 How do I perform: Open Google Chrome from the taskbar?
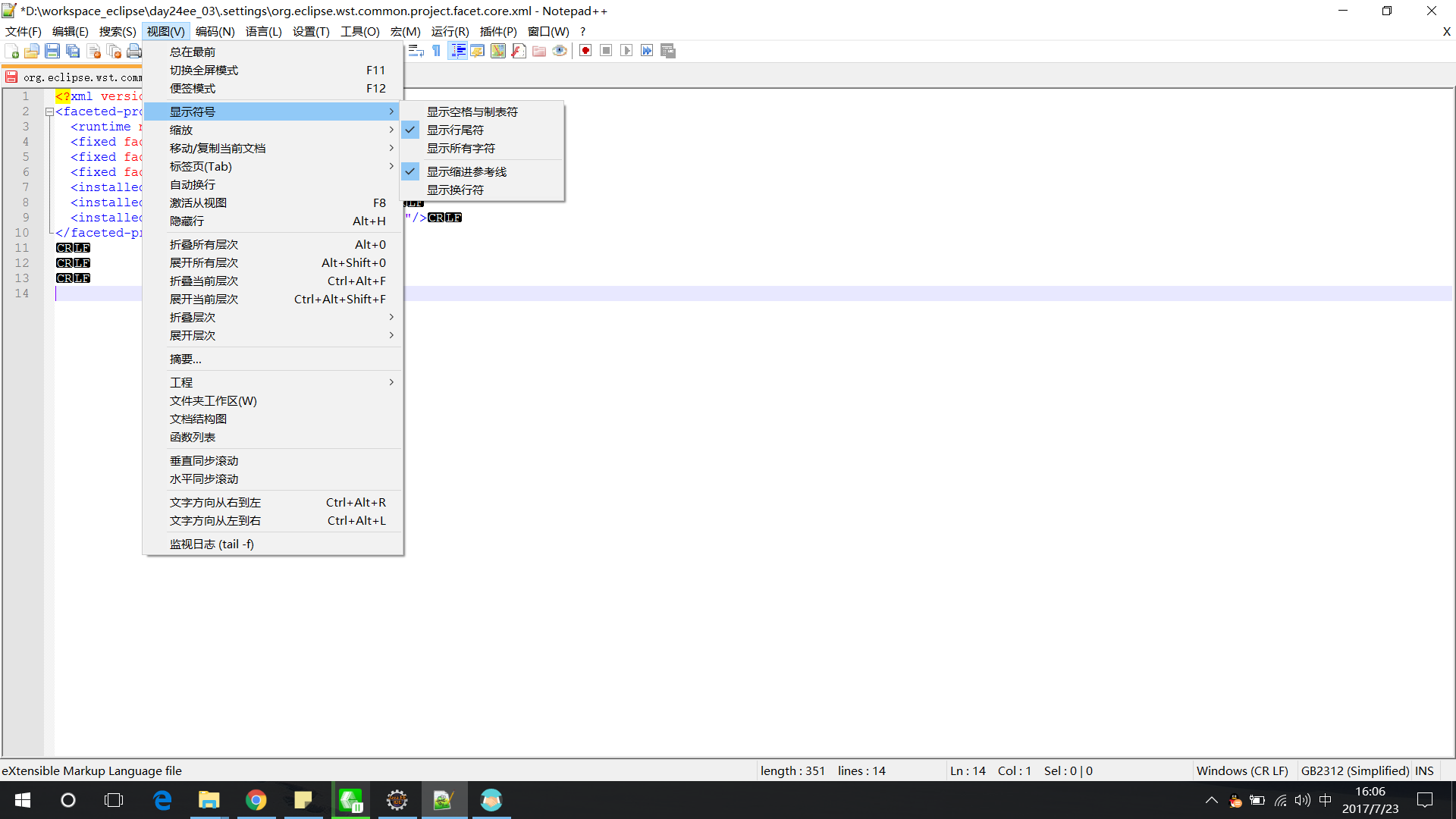coord(256,800)
